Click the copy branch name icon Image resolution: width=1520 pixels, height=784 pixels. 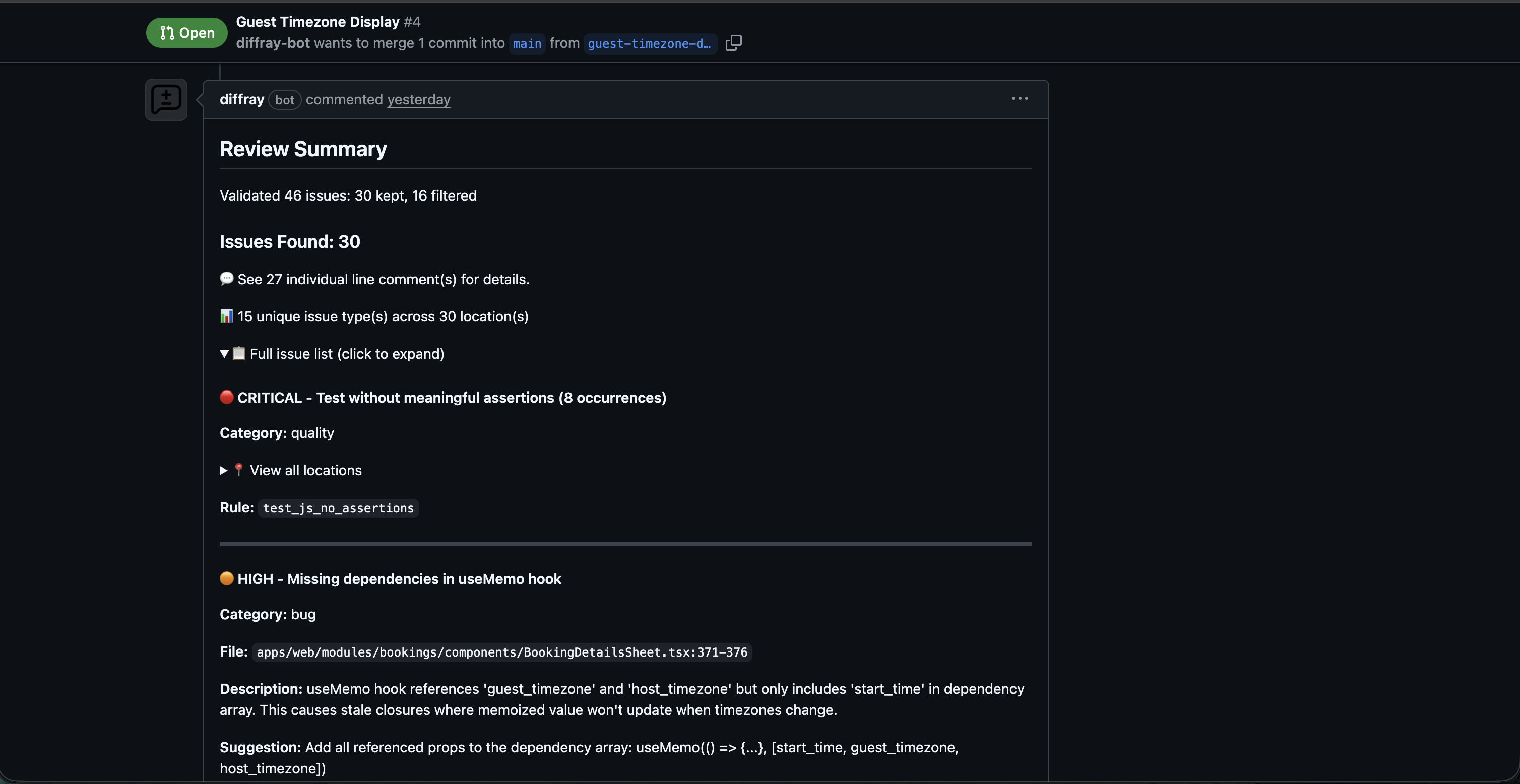coord(733,43)
